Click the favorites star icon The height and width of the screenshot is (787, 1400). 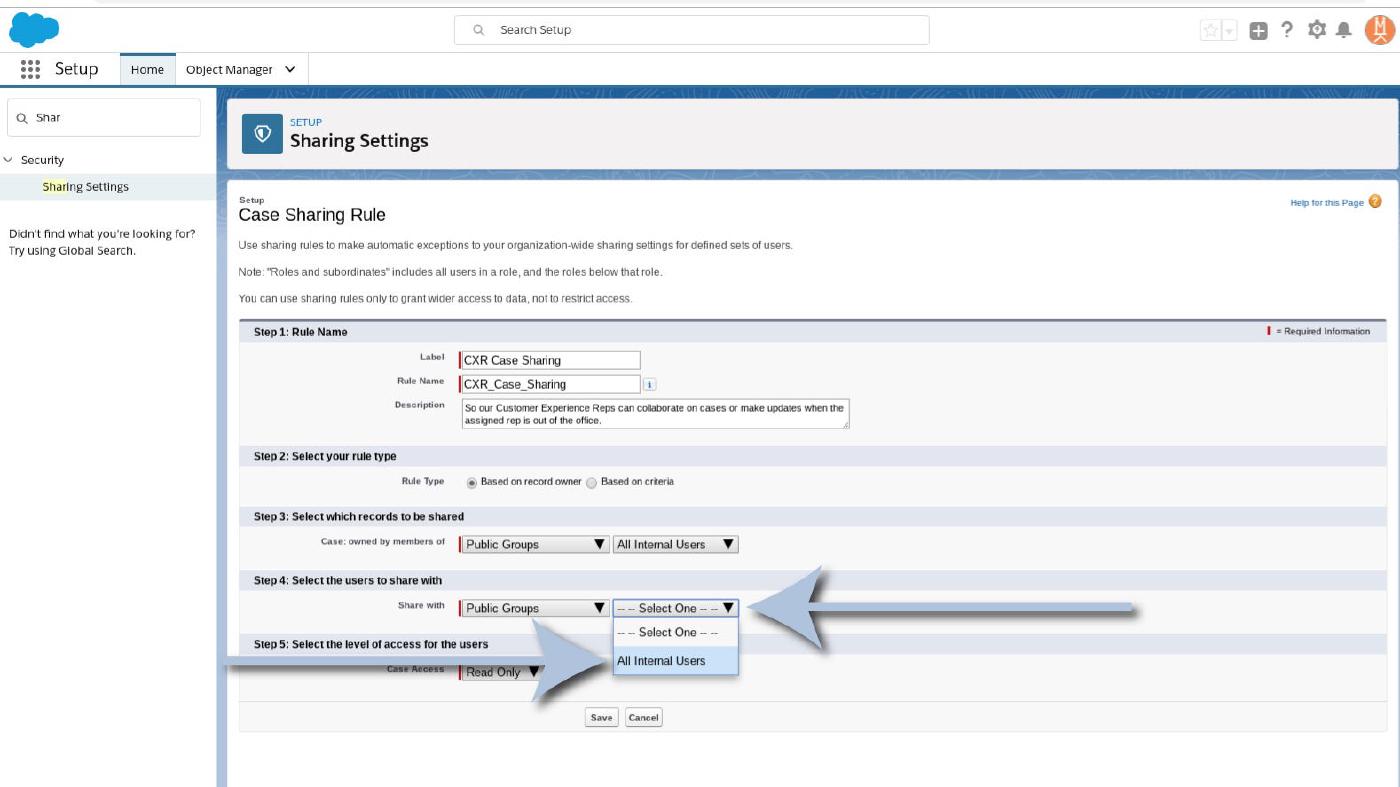[x=1211, y=30]
